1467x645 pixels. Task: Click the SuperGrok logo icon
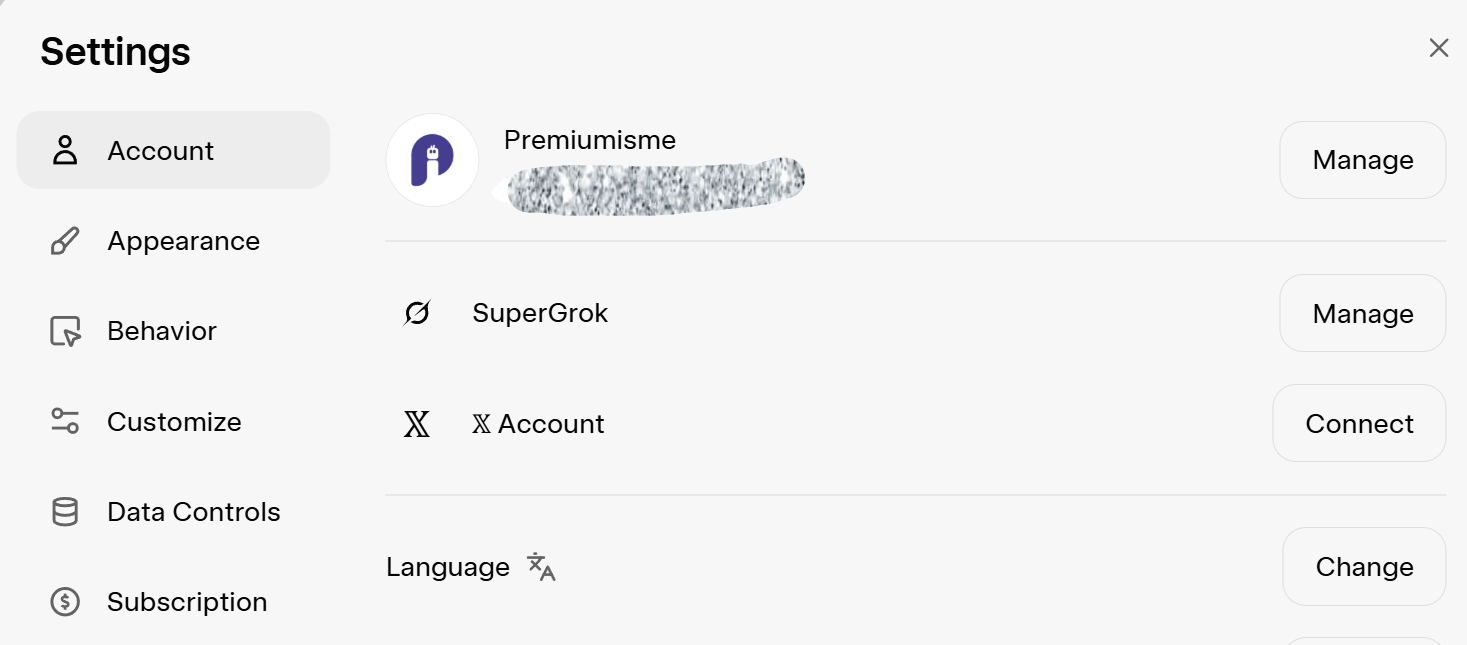(x=417, y=314)
